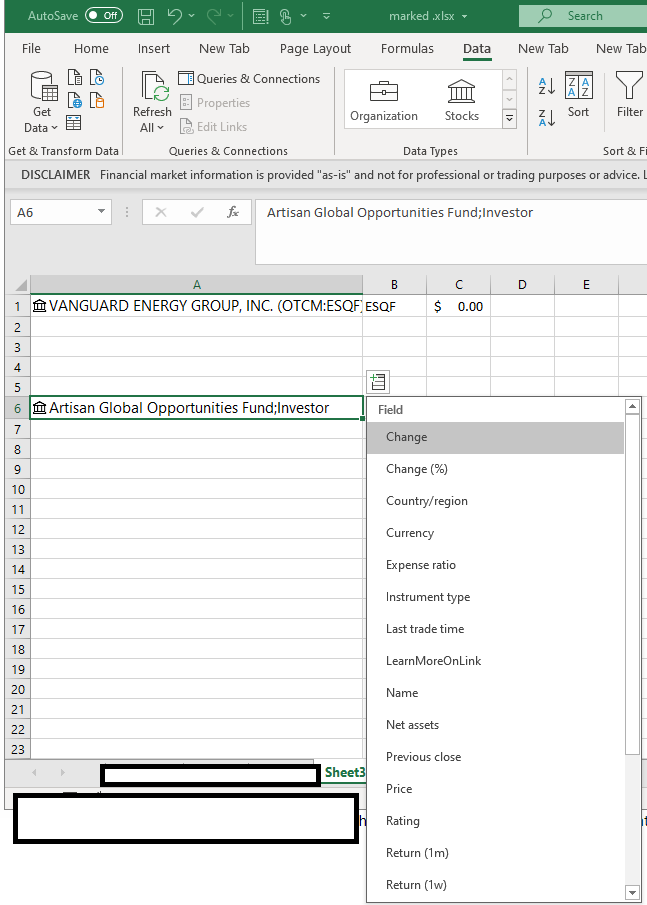Choose the Country/region field
Viewport: 647px width, 905px height.
point(495,501)
